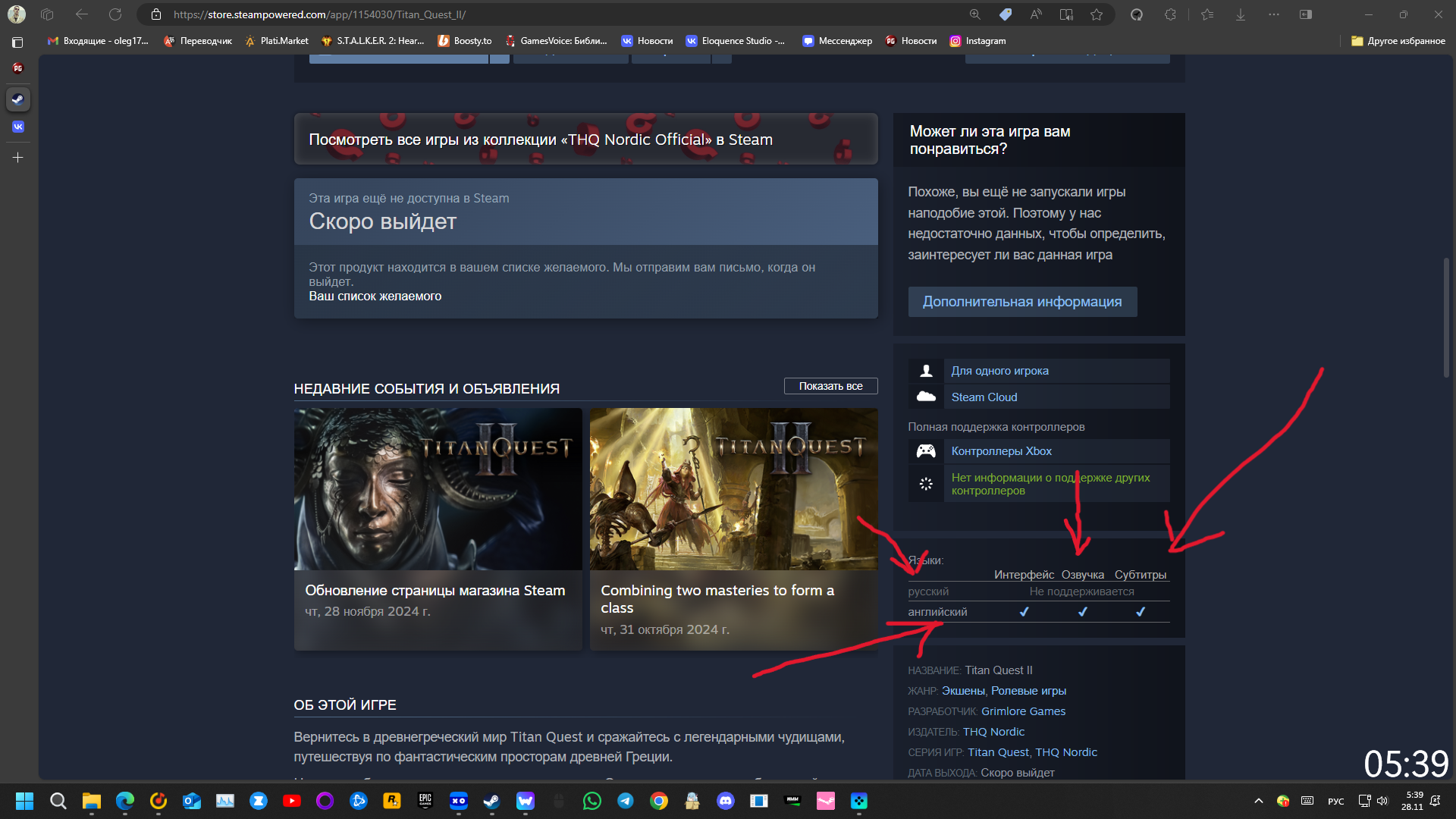Screen dimensions: 1456x819
Task: Open the Plati.Market bookmark
Action: (276, 41)
